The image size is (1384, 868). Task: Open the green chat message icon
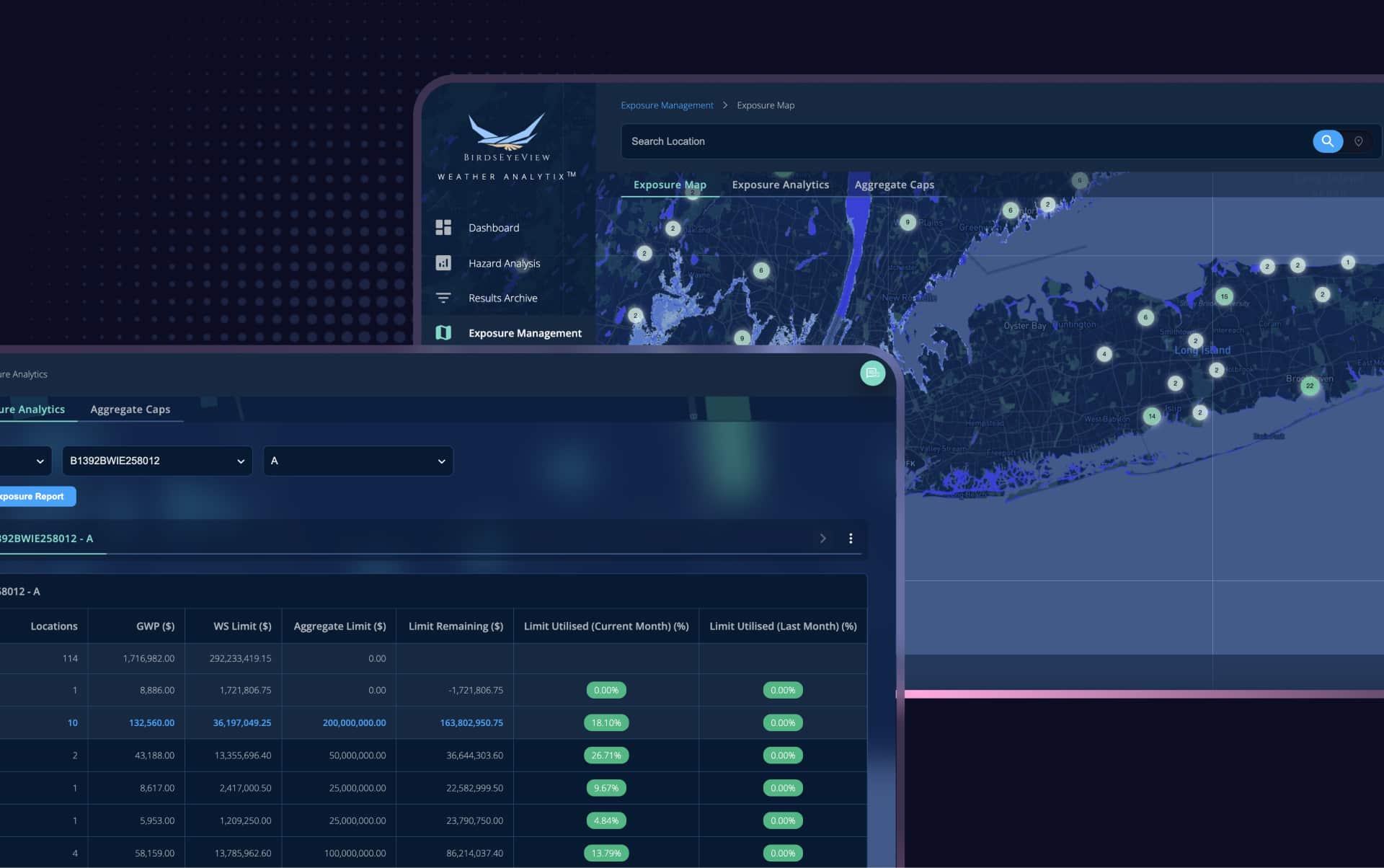872,373
